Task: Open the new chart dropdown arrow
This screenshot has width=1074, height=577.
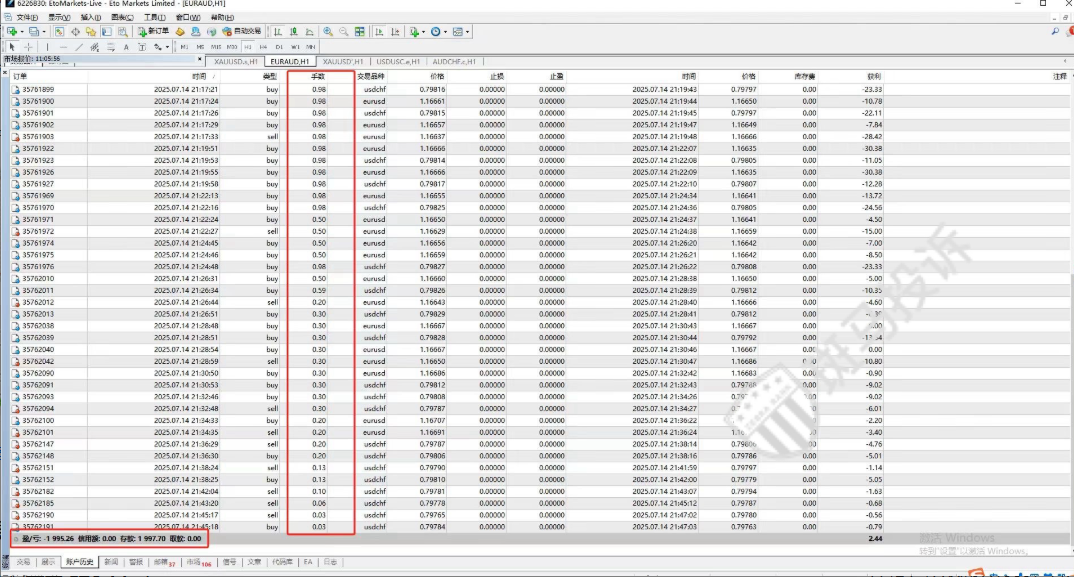Action: 22,32
